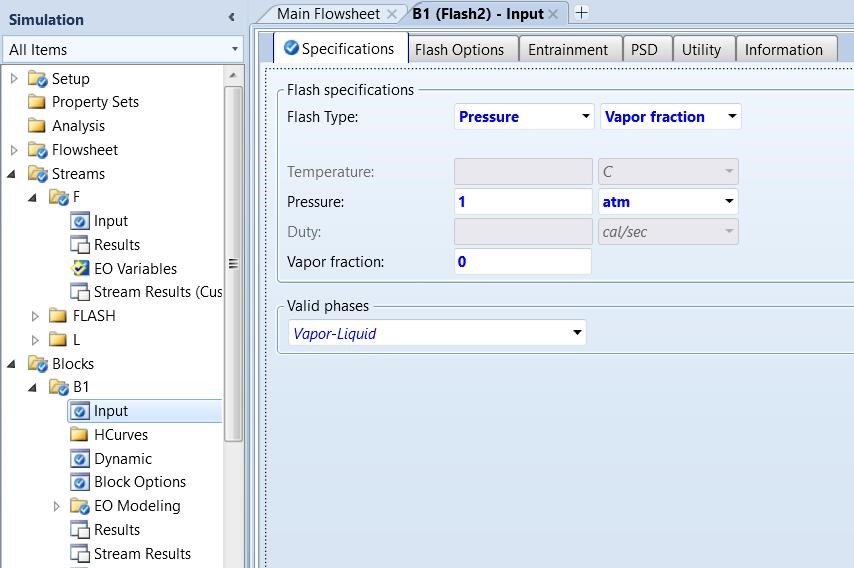This screenshot has height=568, width=854.
Task: Click the Dynamic form icon under B1
Action: pyautogui.click(x=80, y=459)
